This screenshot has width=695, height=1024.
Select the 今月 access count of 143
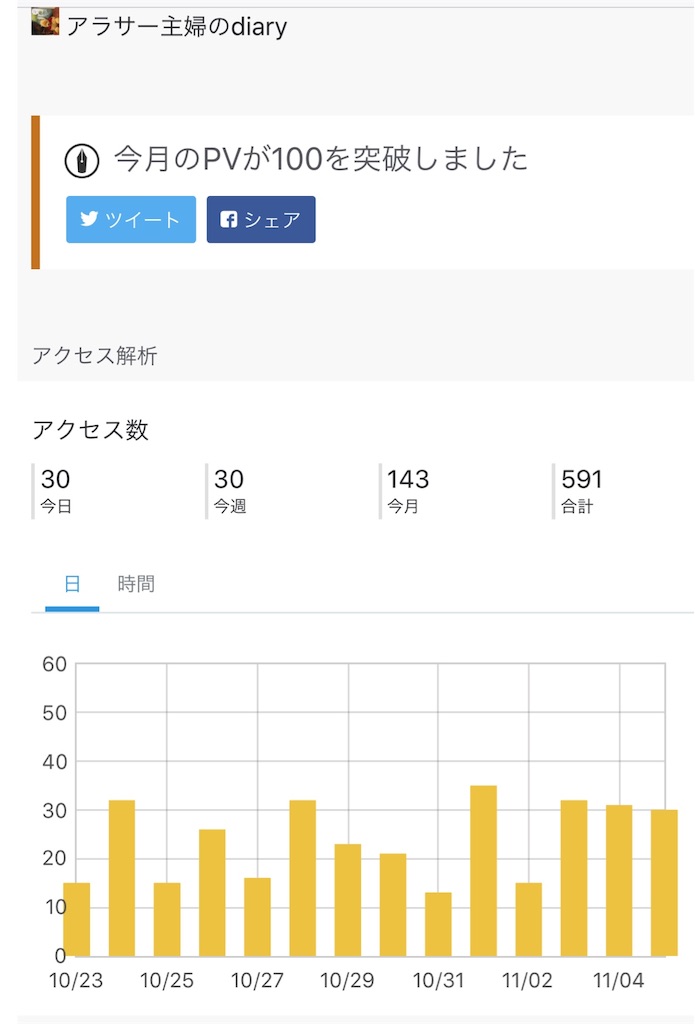pos(407,491)
